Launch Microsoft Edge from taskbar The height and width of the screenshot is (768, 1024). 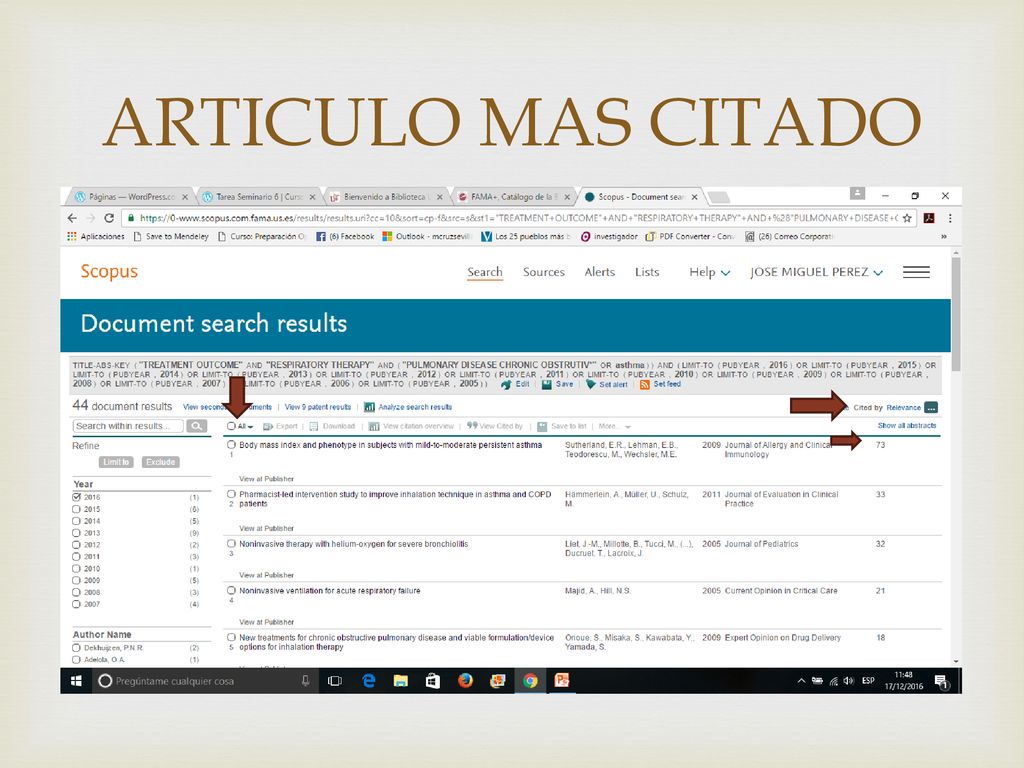[368, 681]
